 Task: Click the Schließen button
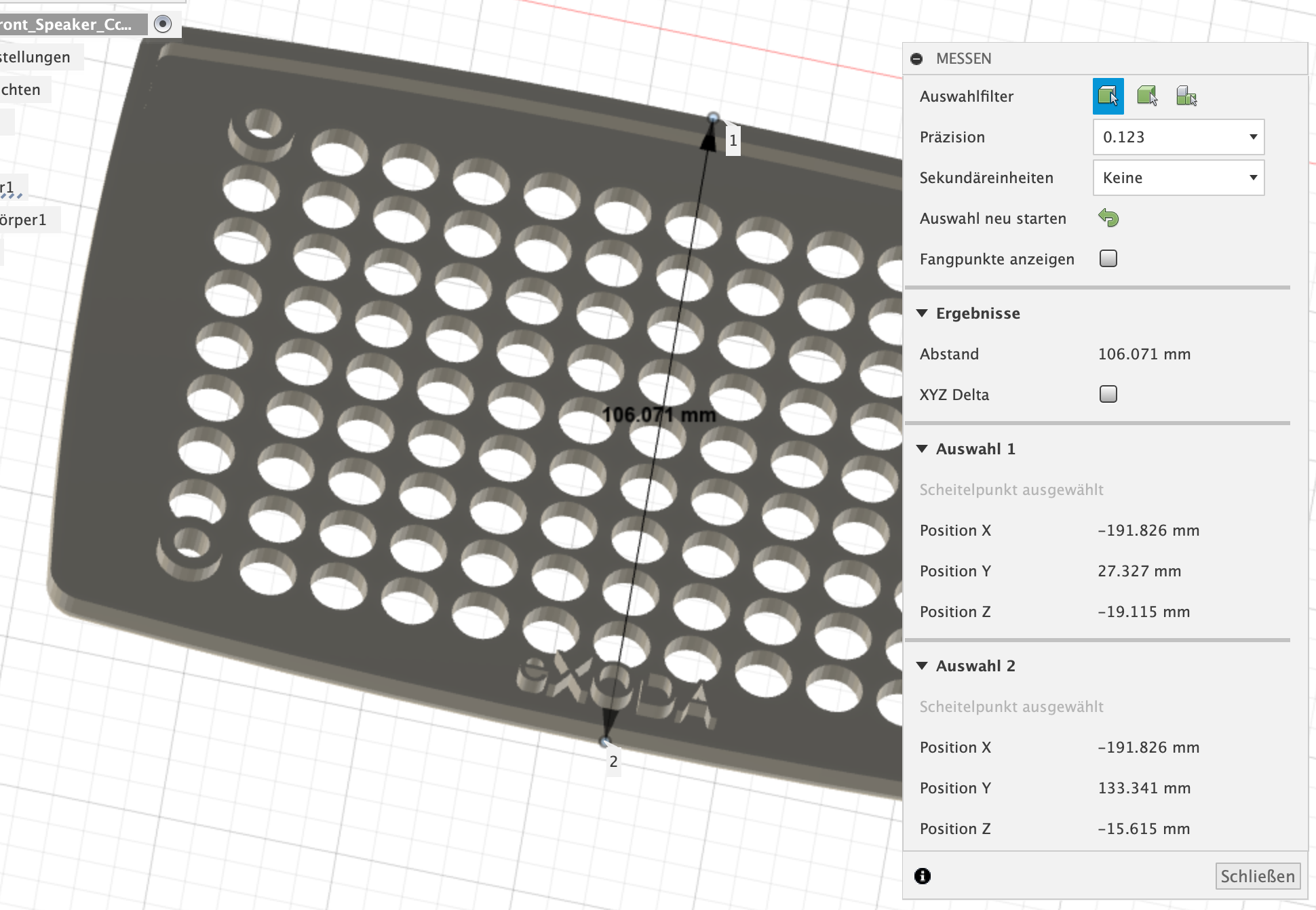pyautogui.click(x=1258, y=876)
